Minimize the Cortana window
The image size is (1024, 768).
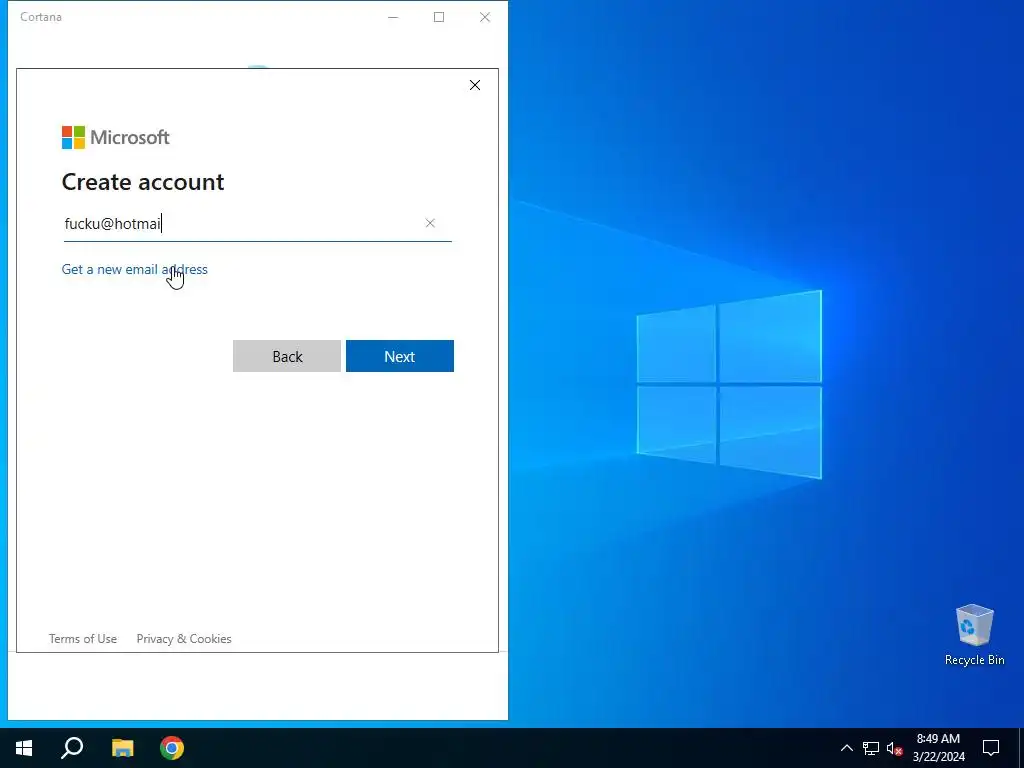(393, 17)
